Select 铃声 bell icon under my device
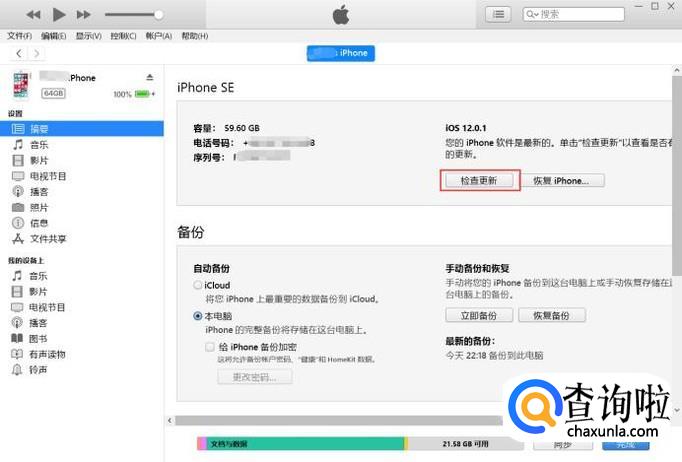The image size is (682, 462). pyautogui.click(x=17, y=370)
